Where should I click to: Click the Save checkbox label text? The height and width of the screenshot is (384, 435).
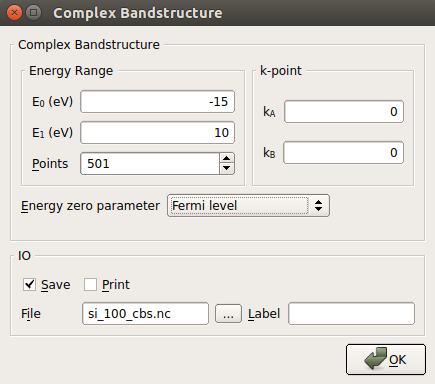[x=56, y=285]
